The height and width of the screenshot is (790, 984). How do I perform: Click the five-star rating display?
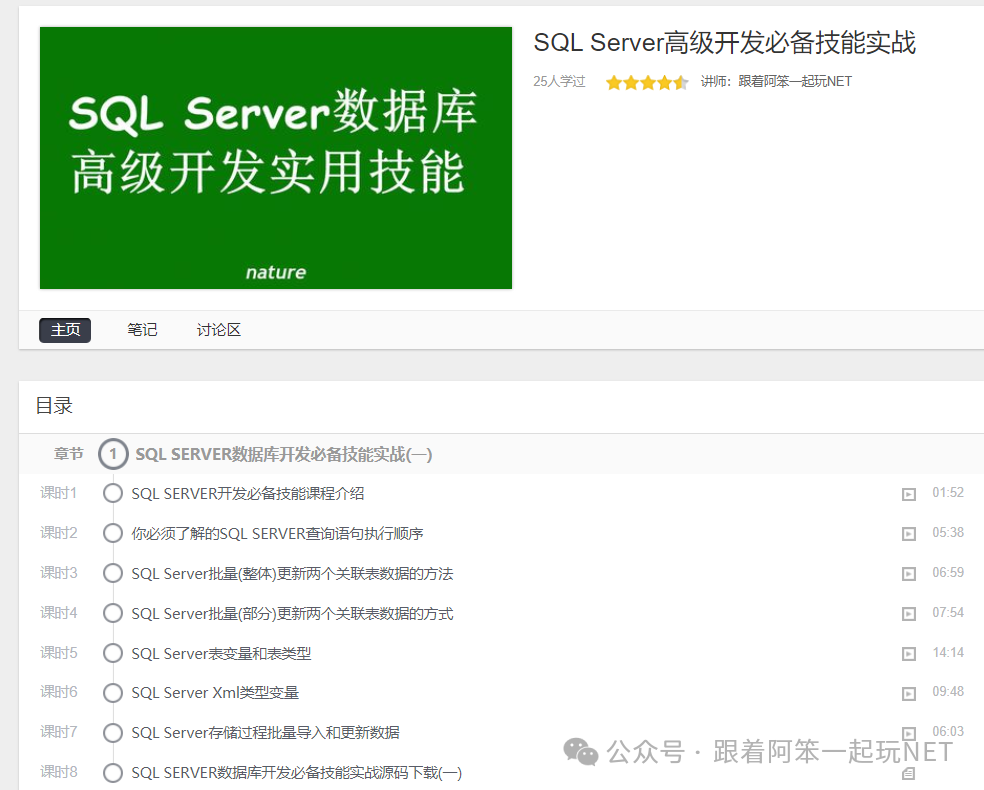[647, 82]
